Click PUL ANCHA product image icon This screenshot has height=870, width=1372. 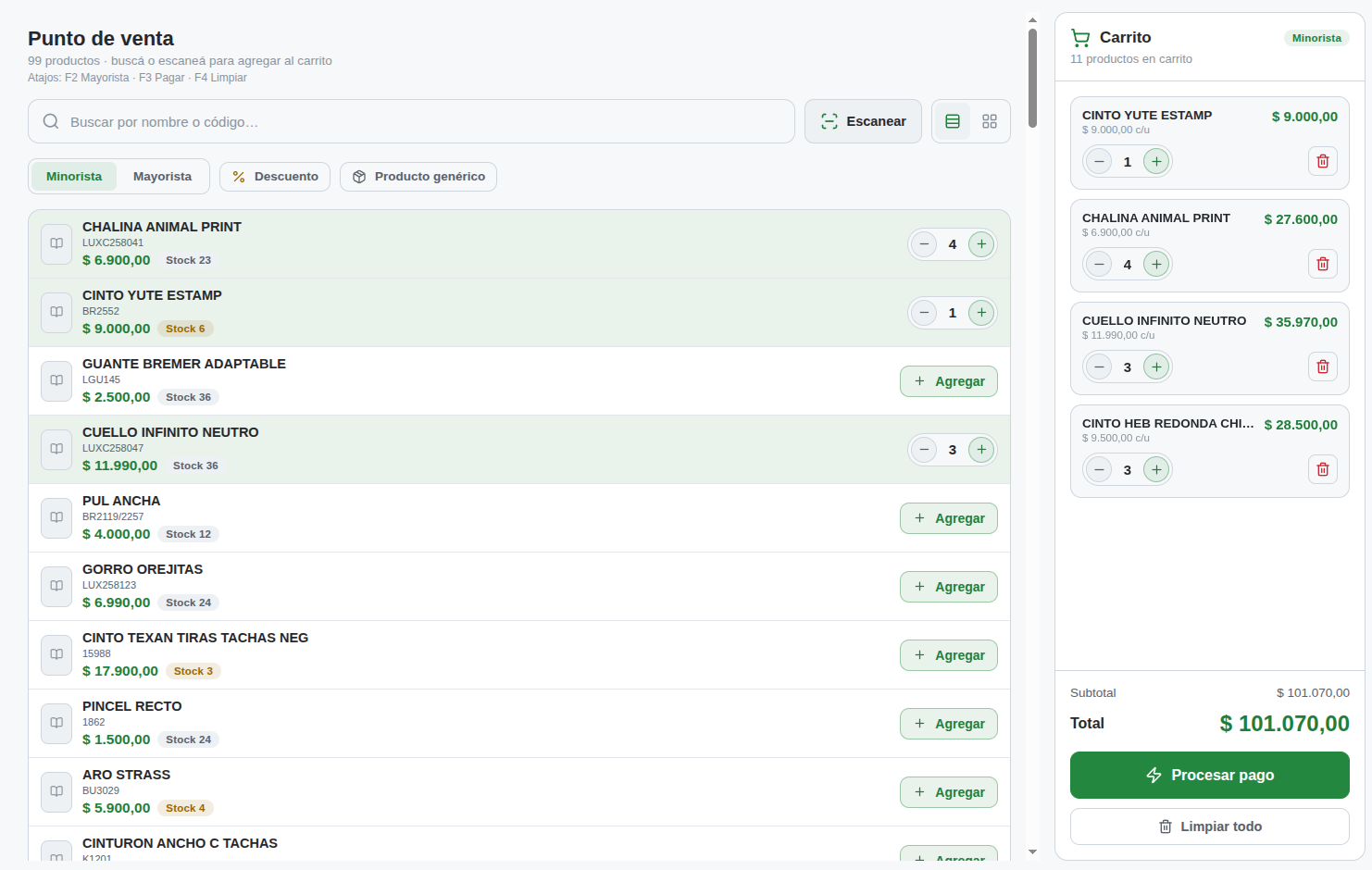[x=56, y=517]
